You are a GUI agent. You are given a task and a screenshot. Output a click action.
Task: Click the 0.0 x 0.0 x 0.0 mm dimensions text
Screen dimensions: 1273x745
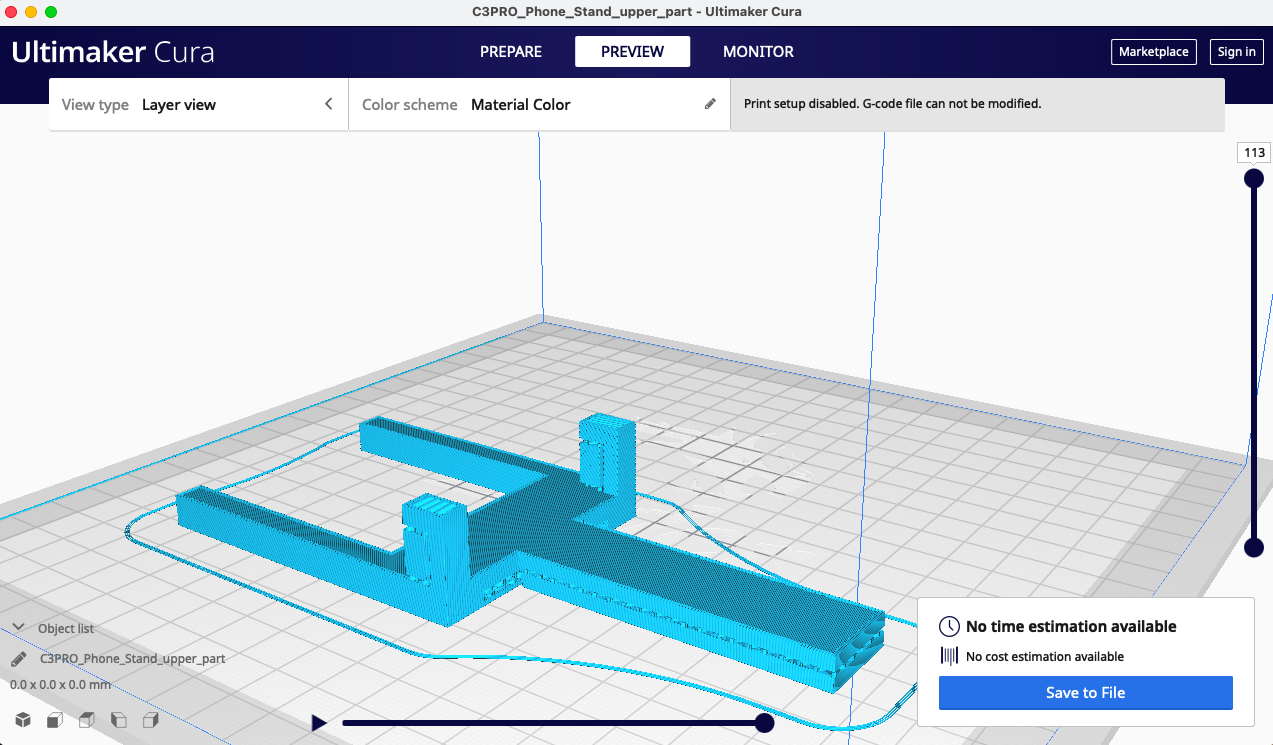click(60, 685)
